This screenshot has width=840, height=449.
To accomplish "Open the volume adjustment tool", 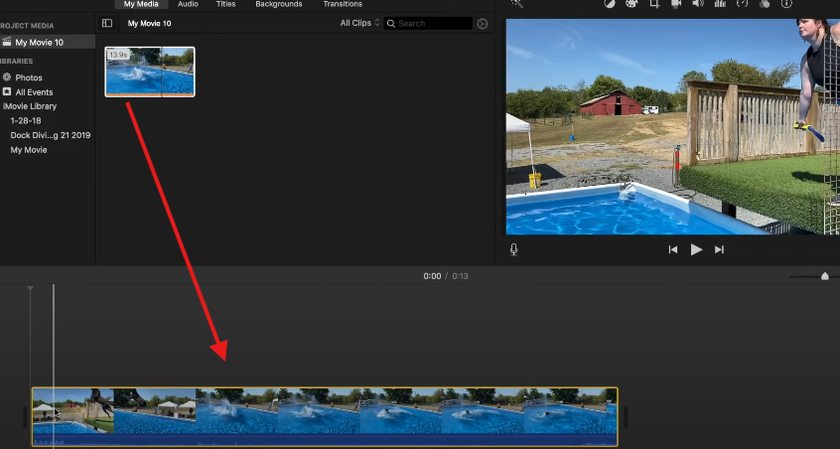I will pyautogui.click(x=698, y=3).
